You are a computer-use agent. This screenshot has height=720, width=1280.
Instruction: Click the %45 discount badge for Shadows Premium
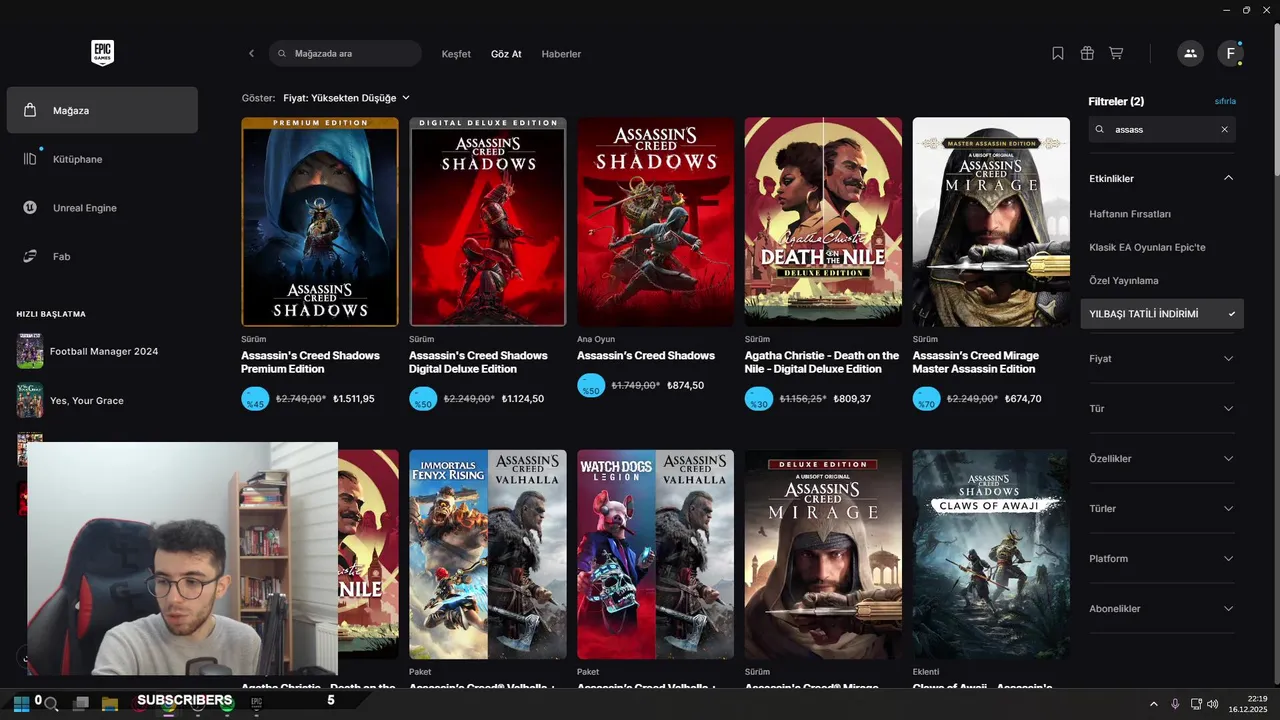255,399
